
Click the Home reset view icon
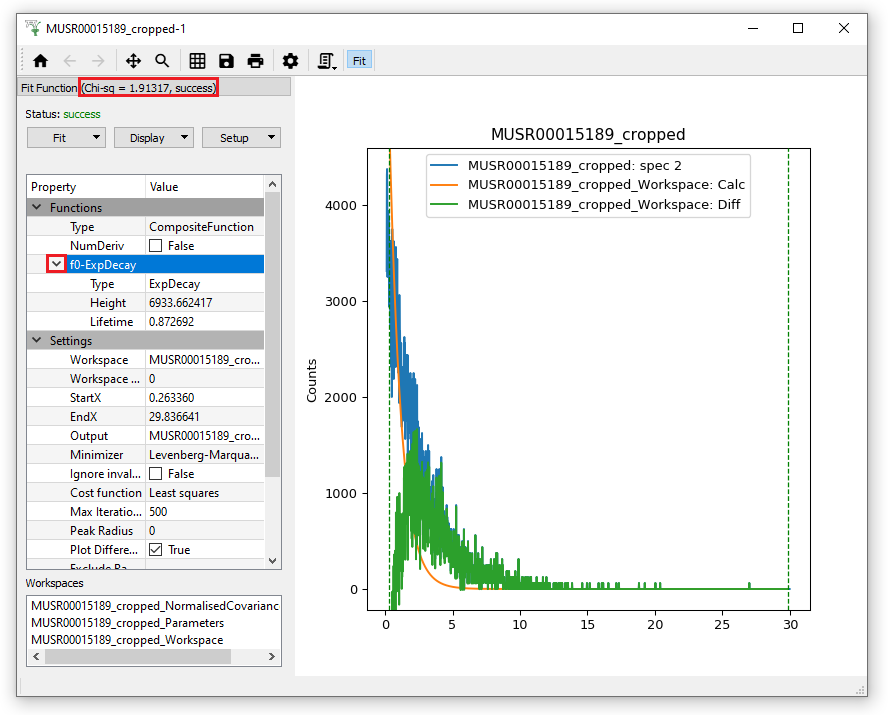(40, 61)
